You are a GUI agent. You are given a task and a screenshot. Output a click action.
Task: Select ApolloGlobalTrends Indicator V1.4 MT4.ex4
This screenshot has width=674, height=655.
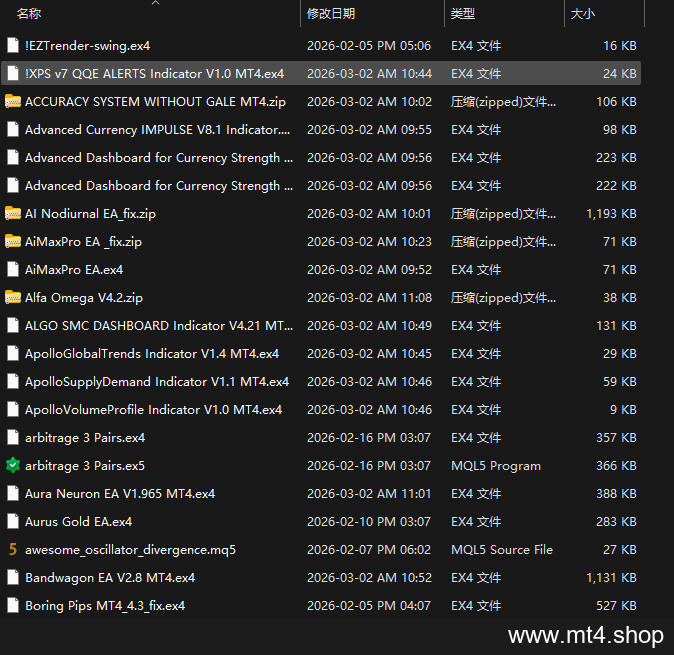click(x=152, y=353)
